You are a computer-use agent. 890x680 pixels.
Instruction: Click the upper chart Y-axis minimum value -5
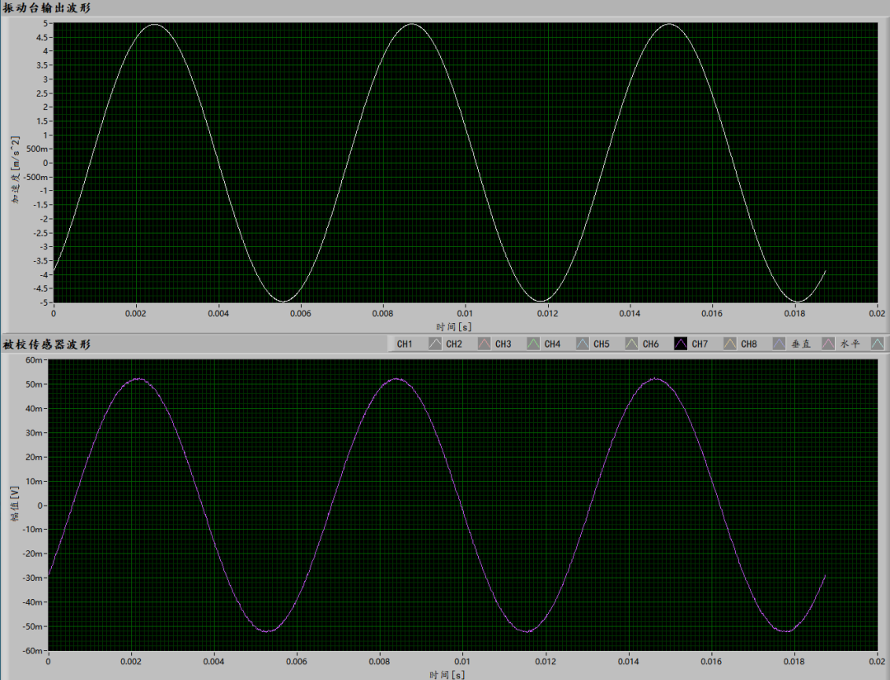click(x=44, y=303)
